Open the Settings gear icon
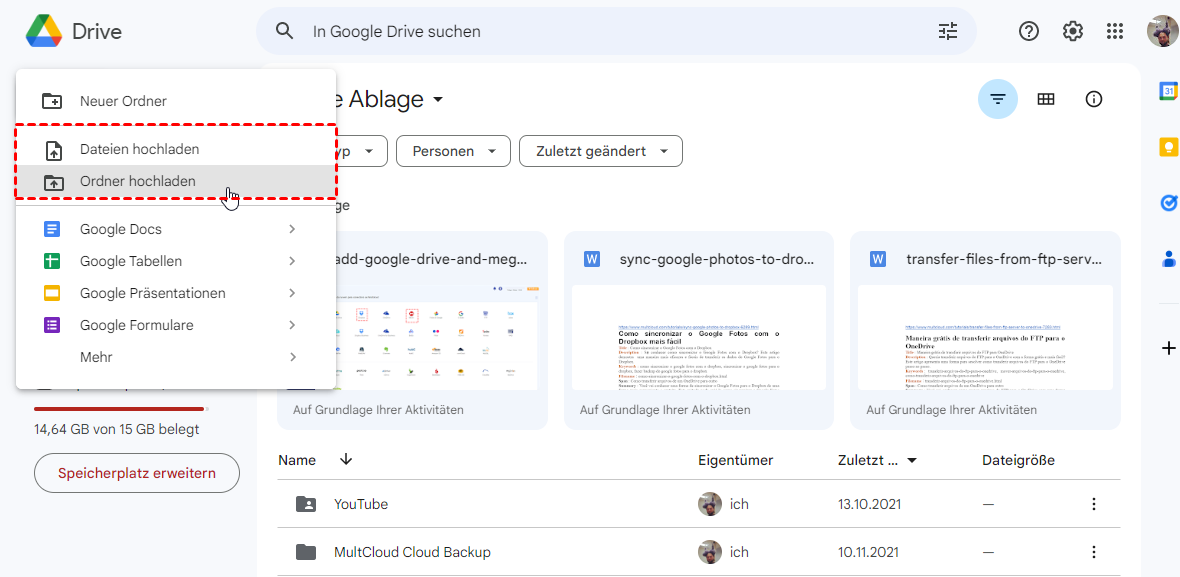 click(1073, 31)
